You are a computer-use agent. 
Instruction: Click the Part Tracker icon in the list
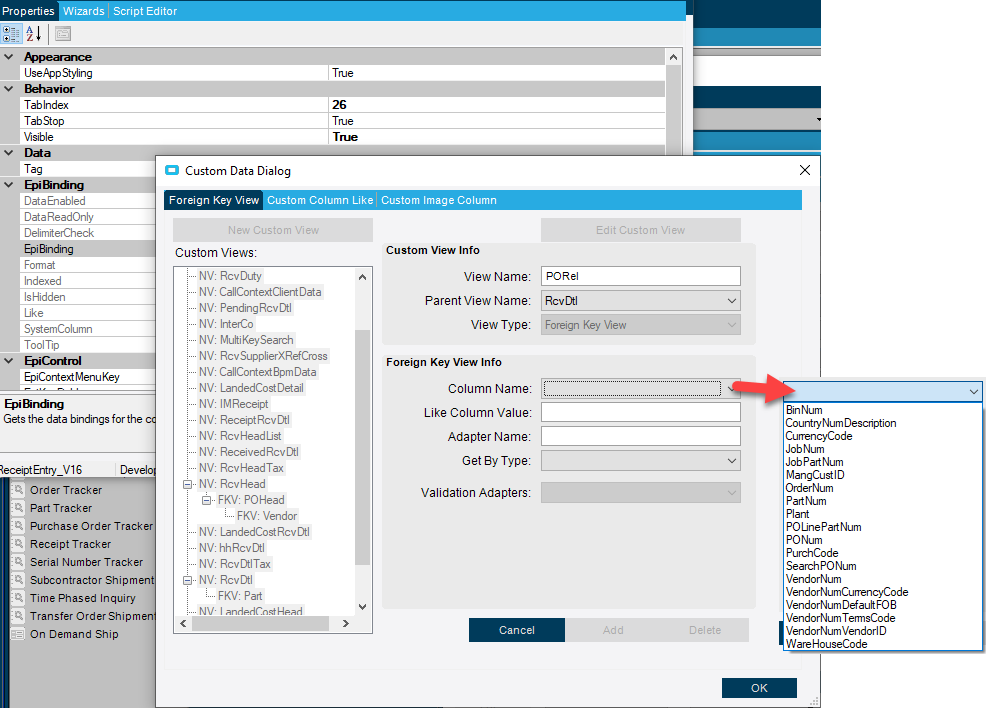click(18, 508)
